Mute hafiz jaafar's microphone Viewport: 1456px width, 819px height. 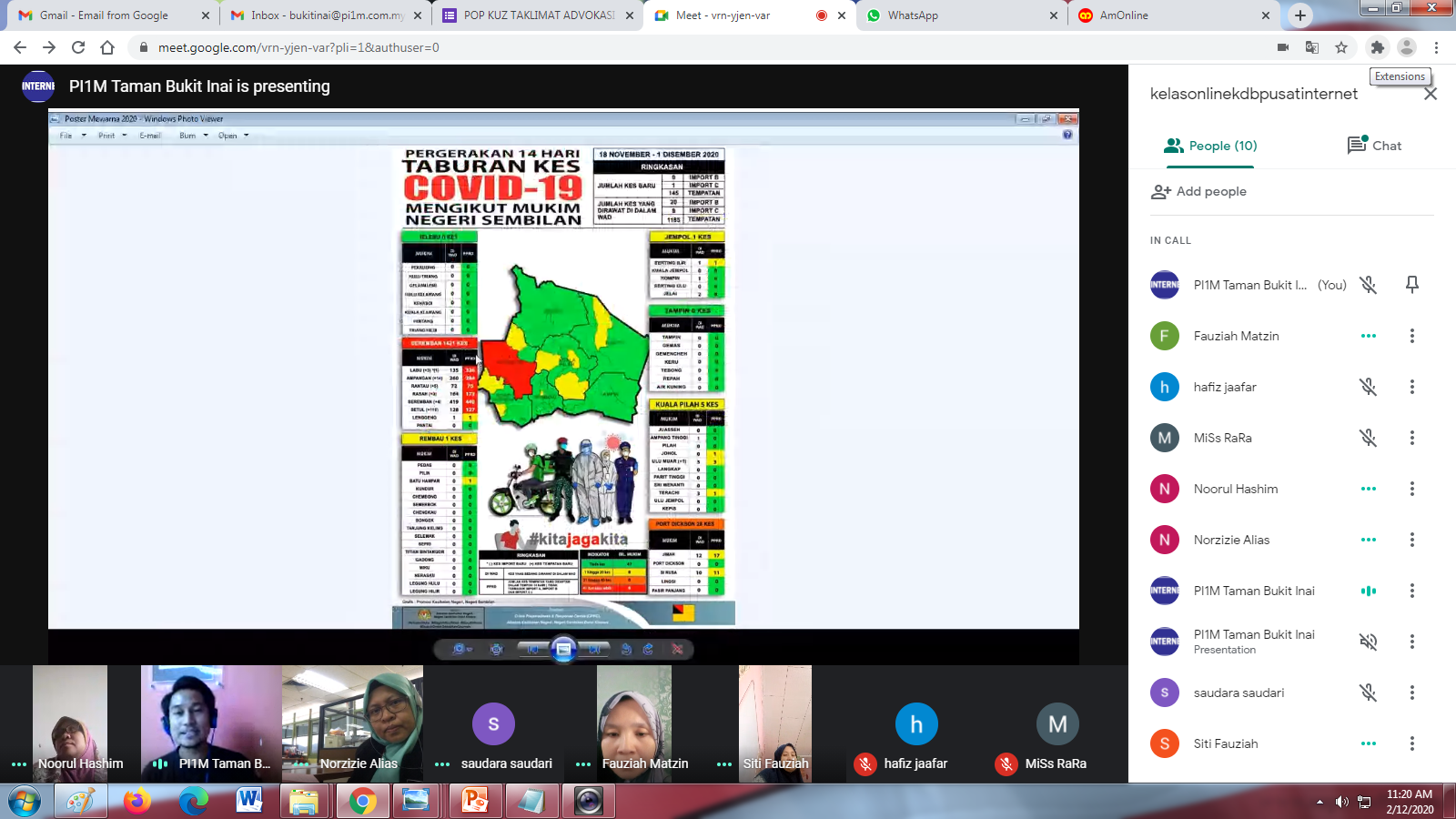click(x=1368, y=387)
